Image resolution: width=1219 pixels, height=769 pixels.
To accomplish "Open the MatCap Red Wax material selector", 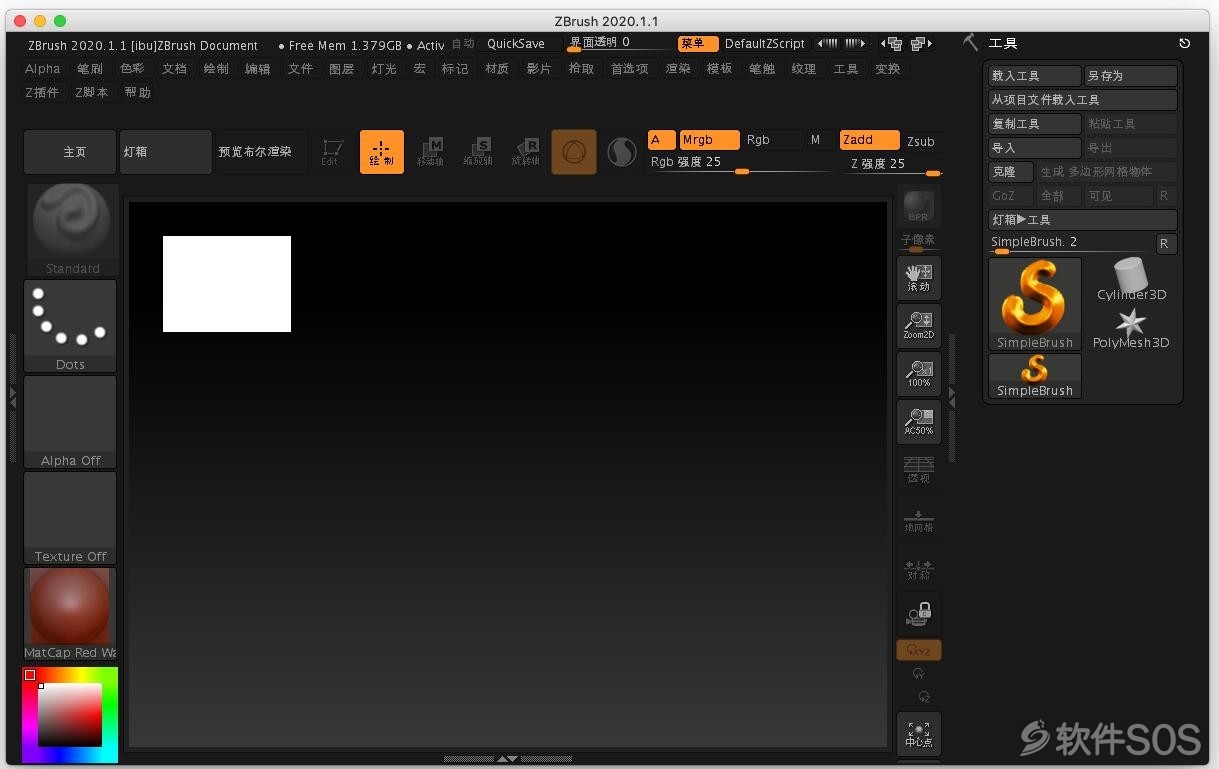I will click(70, 614).
